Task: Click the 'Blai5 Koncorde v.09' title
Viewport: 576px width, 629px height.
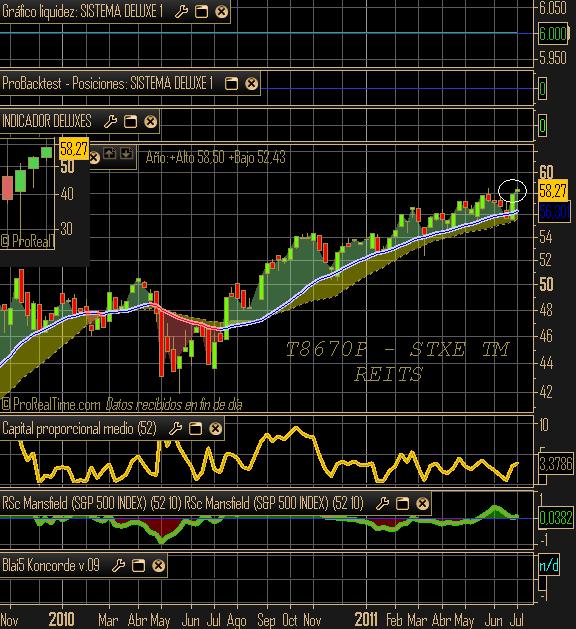Action: [51, 565]
